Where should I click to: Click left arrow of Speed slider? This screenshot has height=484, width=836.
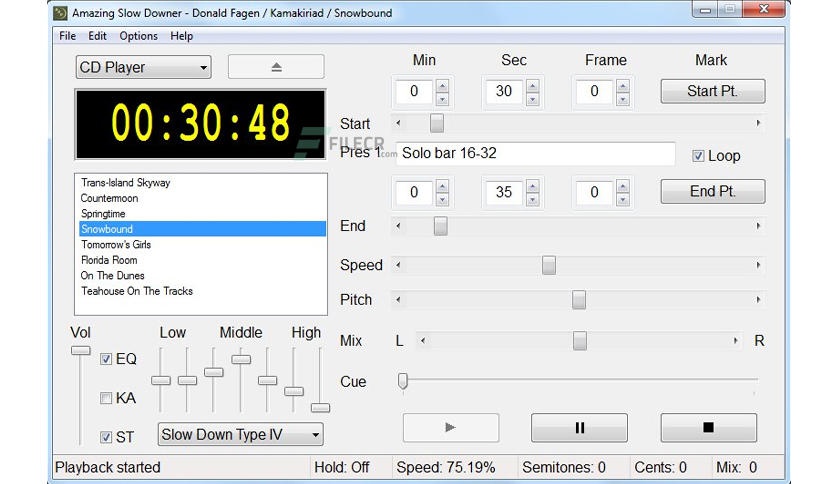click(x=398, y=265)
